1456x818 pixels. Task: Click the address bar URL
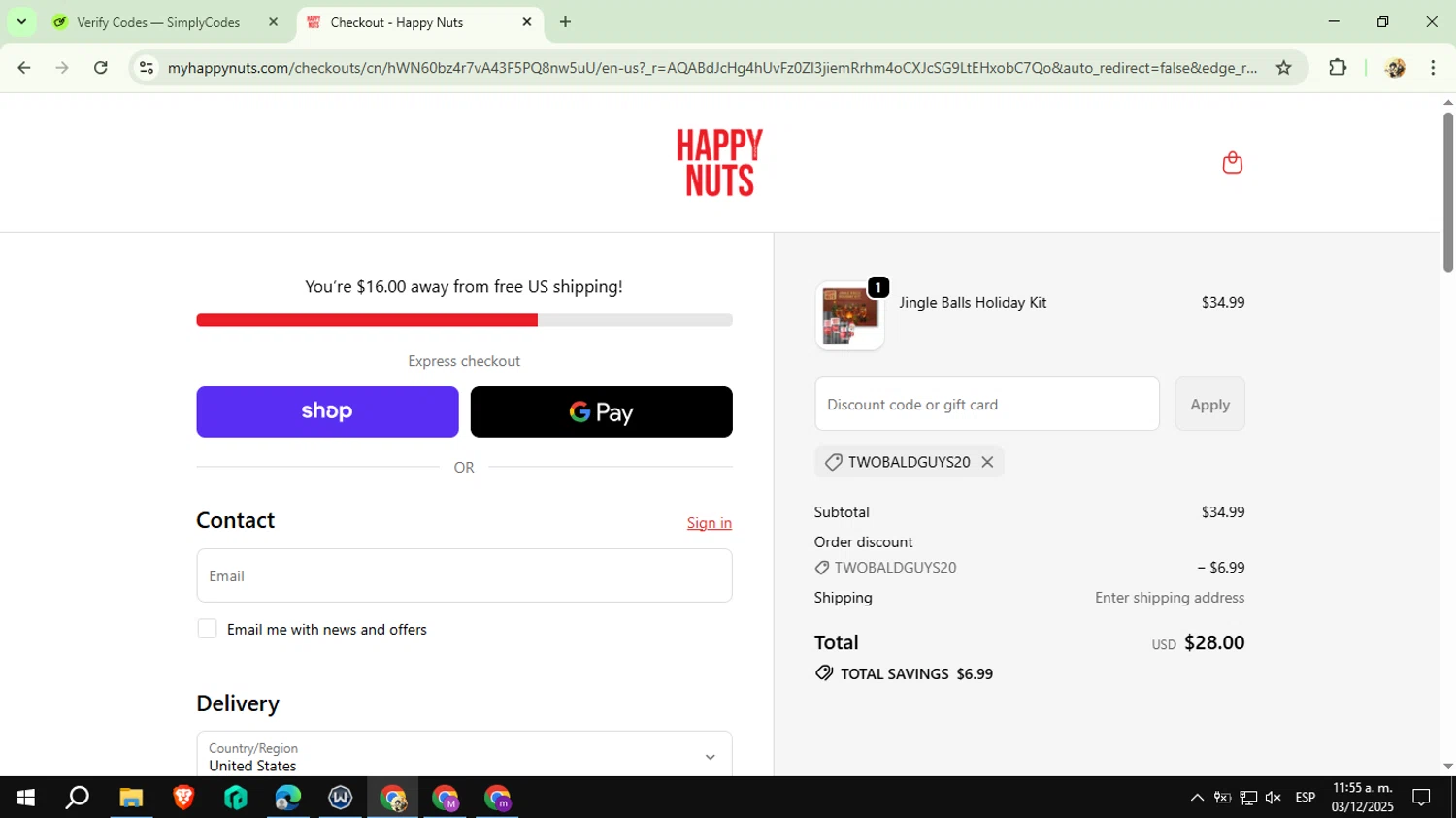[711, 67]
